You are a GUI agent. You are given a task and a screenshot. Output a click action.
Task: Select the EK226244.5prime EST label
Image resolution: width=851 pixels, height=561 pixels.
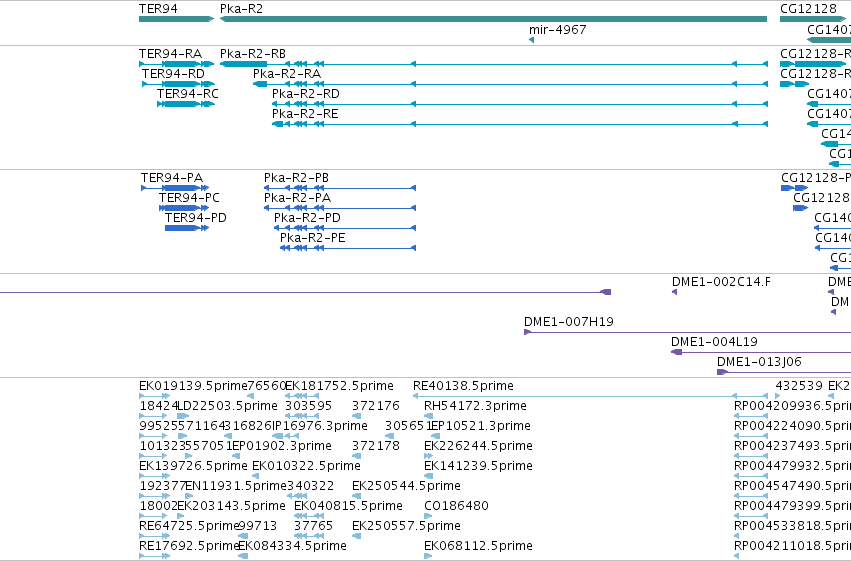[x=478, y=447]
